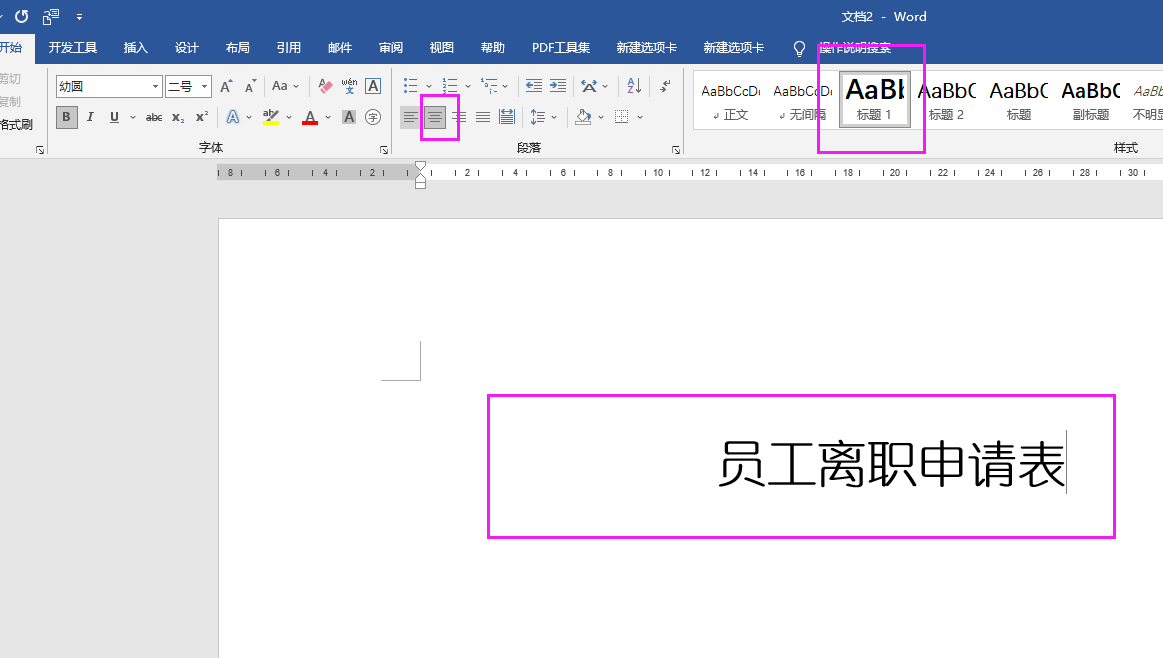This screenshot has width=1163, height=658.
Task: Click the superscript icon
Action: tap(200, 117)
